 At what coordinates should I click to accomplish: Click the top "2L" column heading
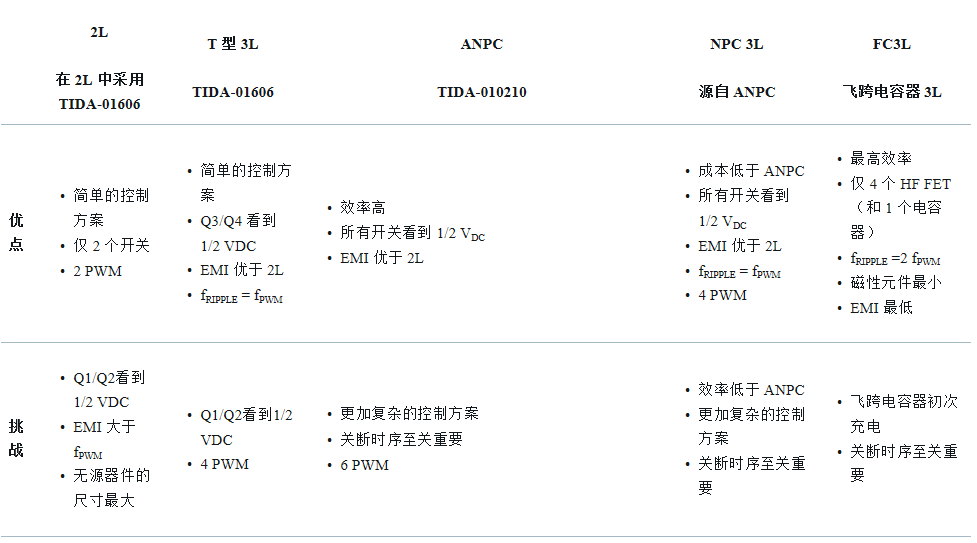coord(99,32)
